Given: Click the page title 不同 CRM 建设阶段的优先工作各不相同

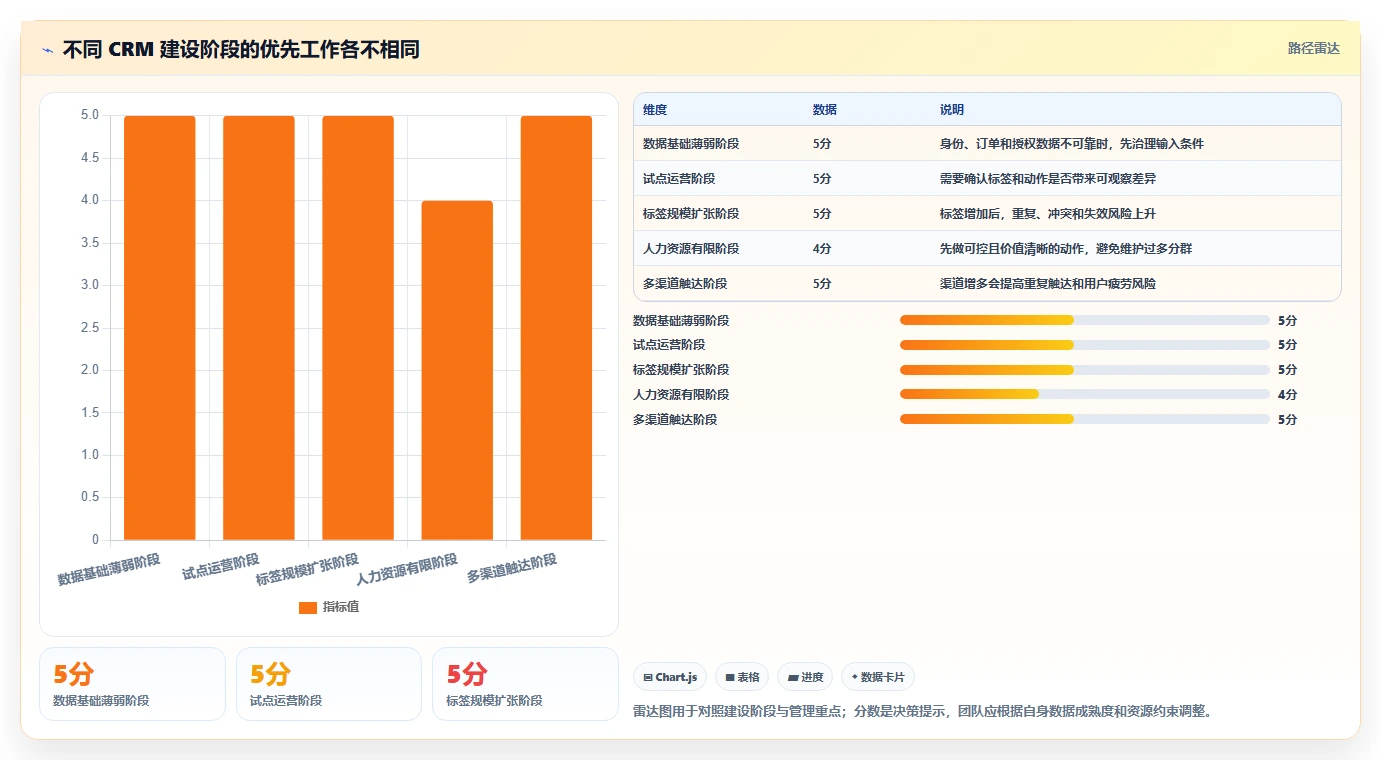Looking at the screenshot, I should tap(241, 50).
